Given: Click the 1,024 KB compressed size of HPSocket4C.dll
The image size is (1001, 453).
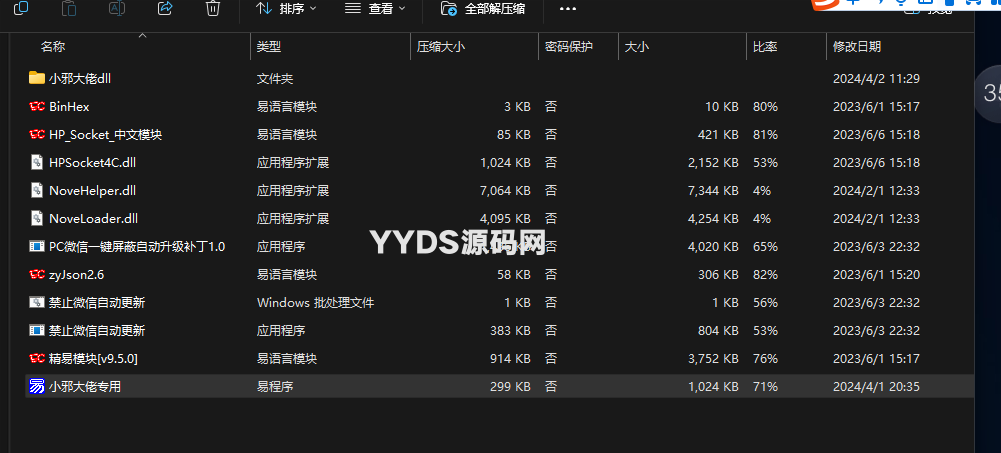Looking at the screenshot, I should (505, 163).
